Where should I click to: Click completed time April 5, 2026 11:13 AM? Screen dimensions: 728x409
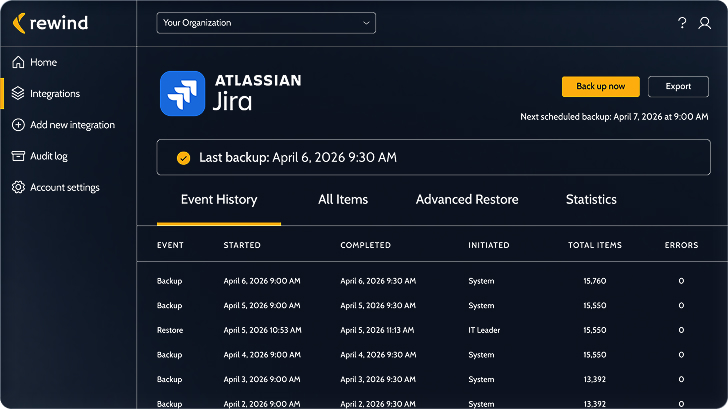377,330
